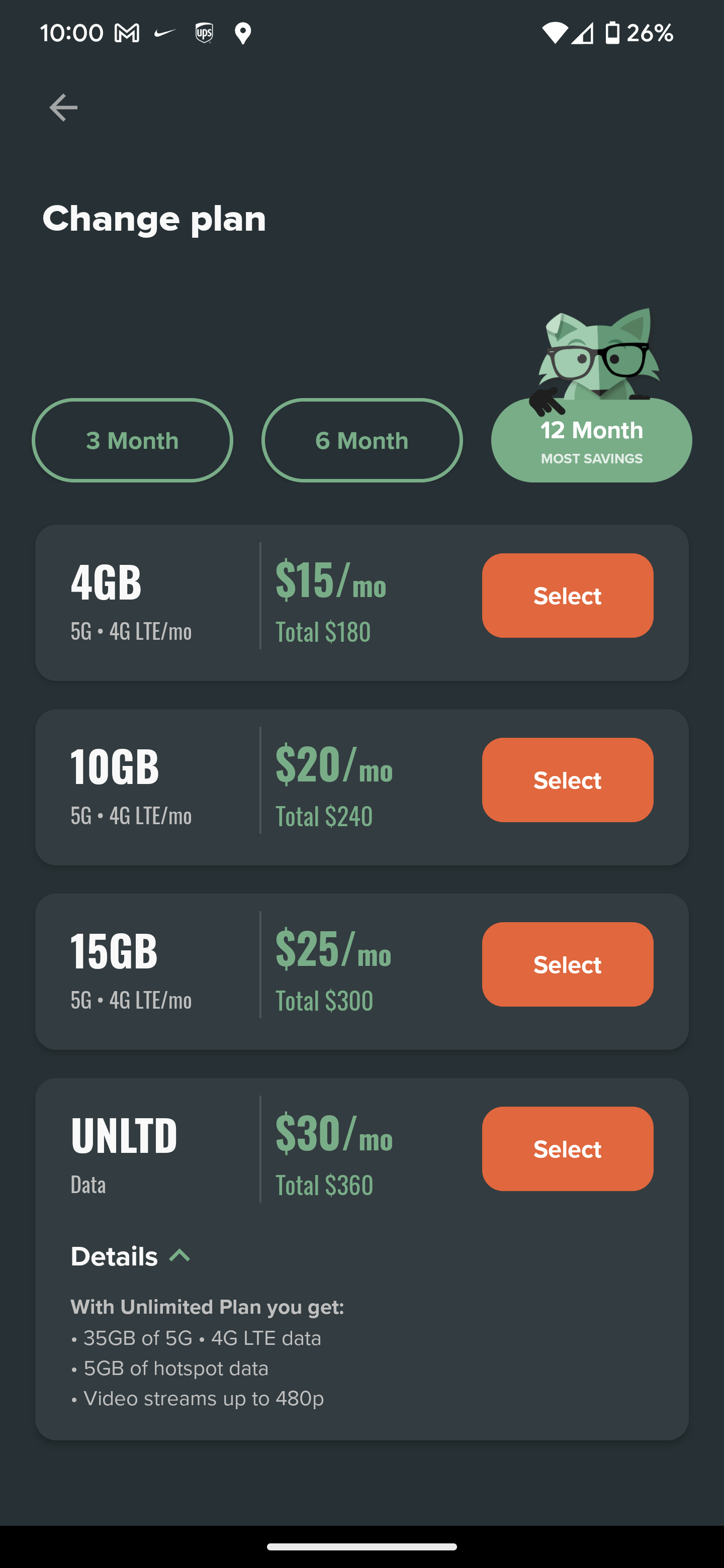The width and height of the screenshot is (724, 1568).
Task: Tap the Wi-Fi signal icon
Action: coord(554,33)
